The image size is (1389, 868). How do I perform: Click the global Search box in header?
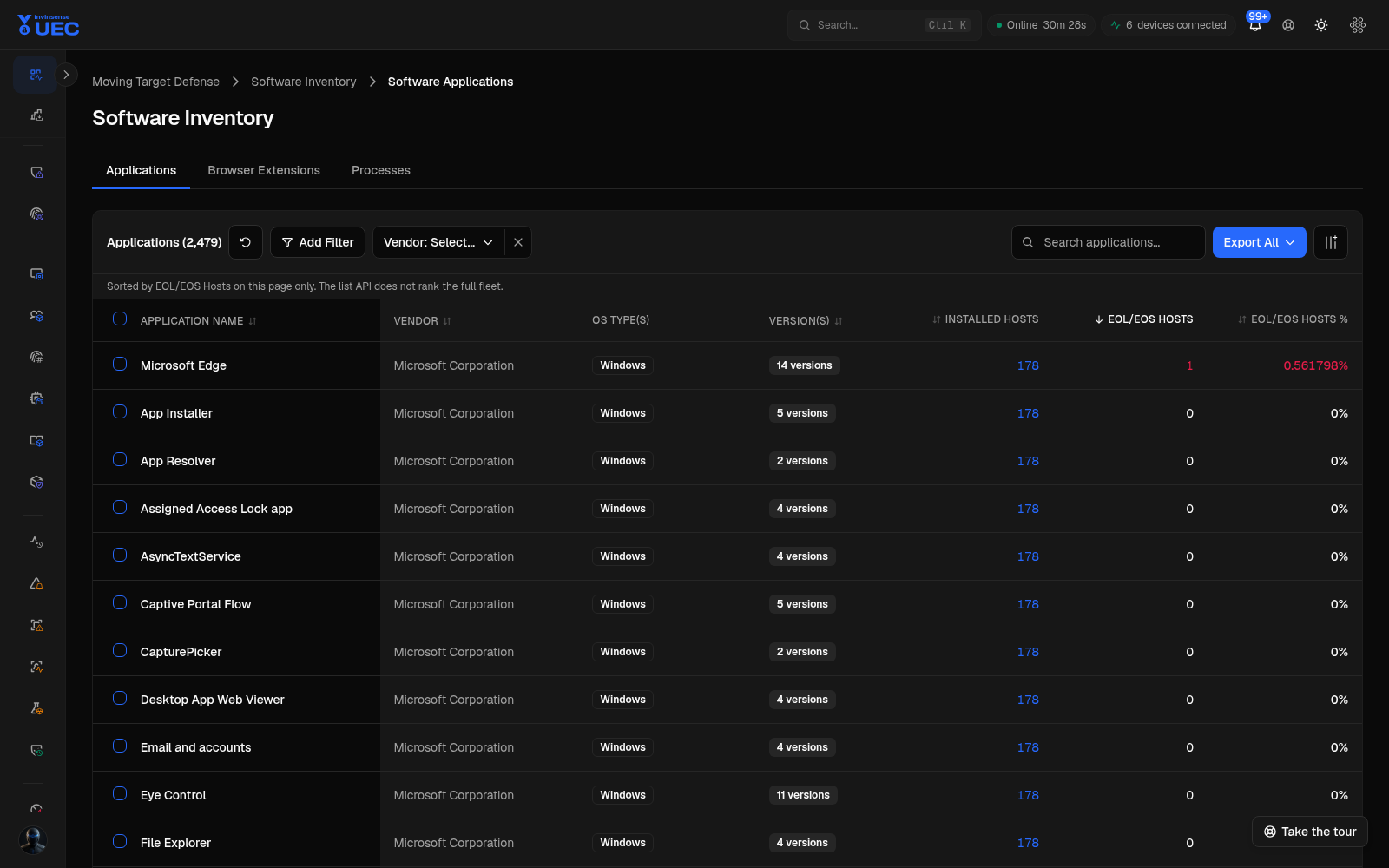[885, 25]
